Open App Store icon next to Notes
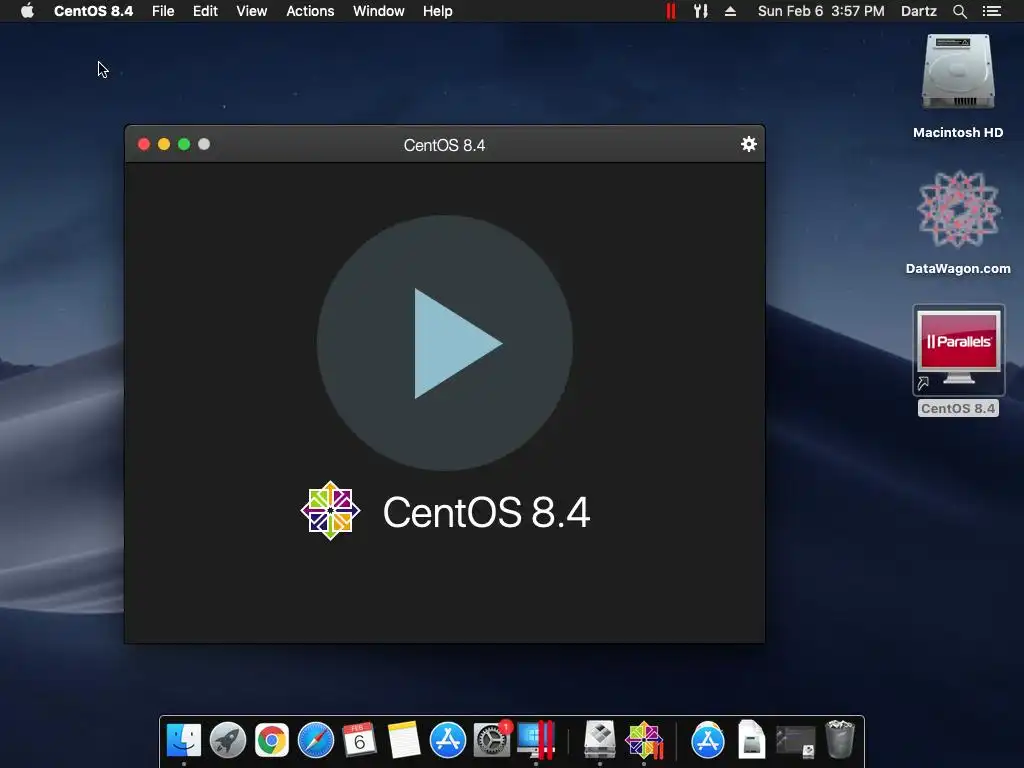The image size is (1024, 768). (x=447, y=740)
